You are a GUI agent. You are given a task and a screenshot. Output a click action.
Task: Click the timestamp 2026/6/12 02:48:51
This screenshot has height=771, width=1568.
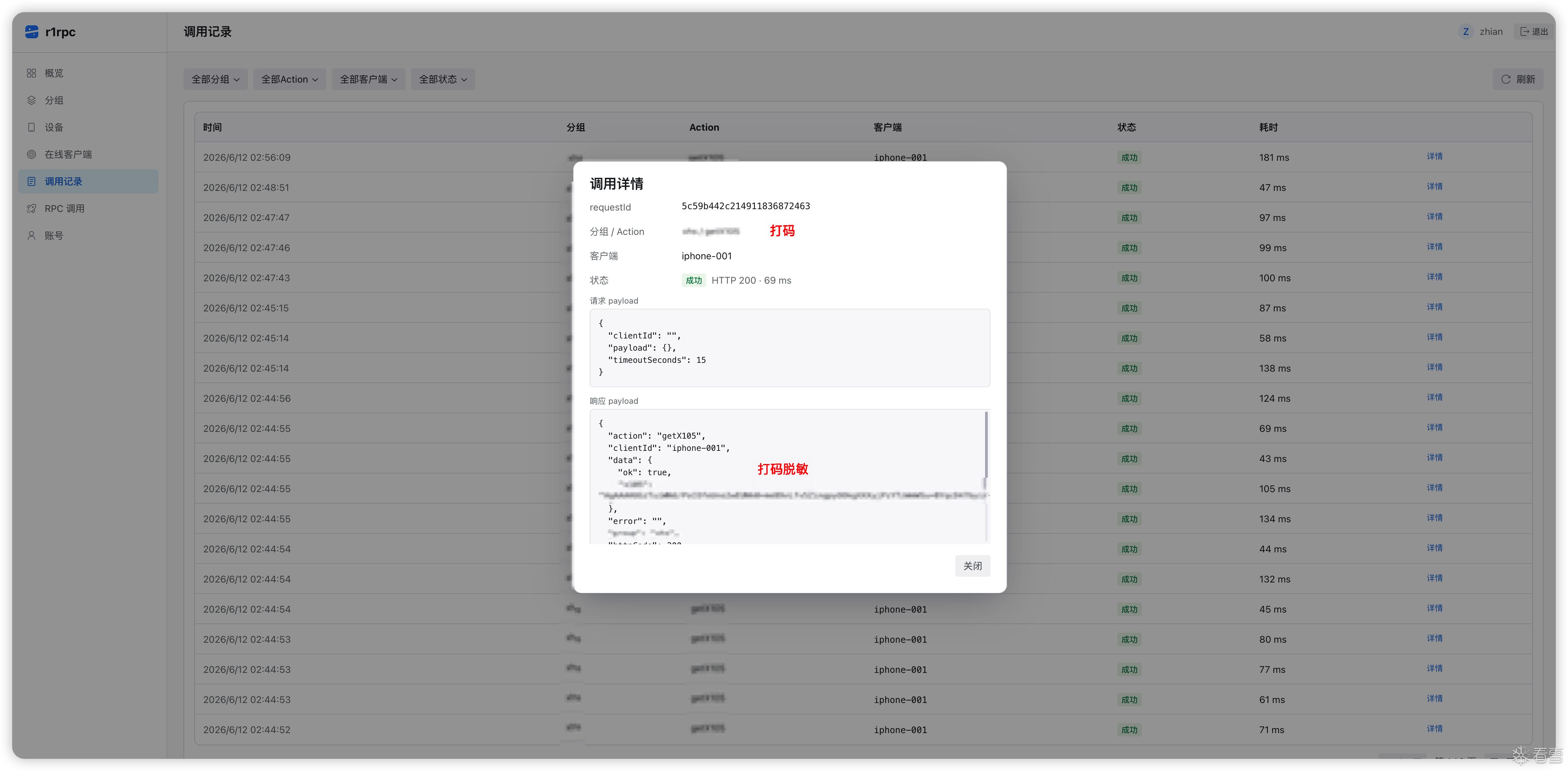point(246,188)
